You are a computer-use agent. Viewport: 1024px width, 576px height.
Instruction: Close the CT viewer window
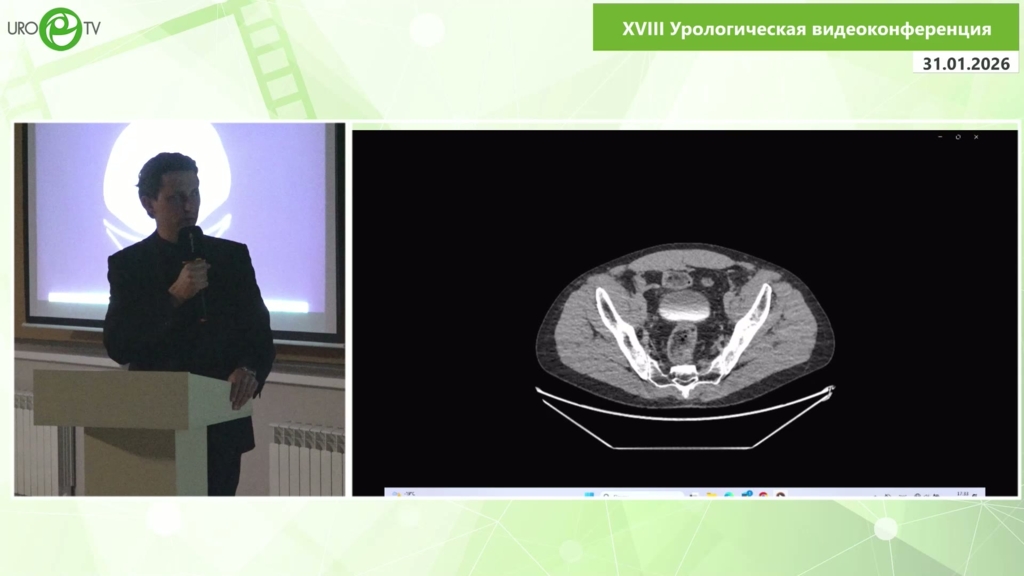976,137
